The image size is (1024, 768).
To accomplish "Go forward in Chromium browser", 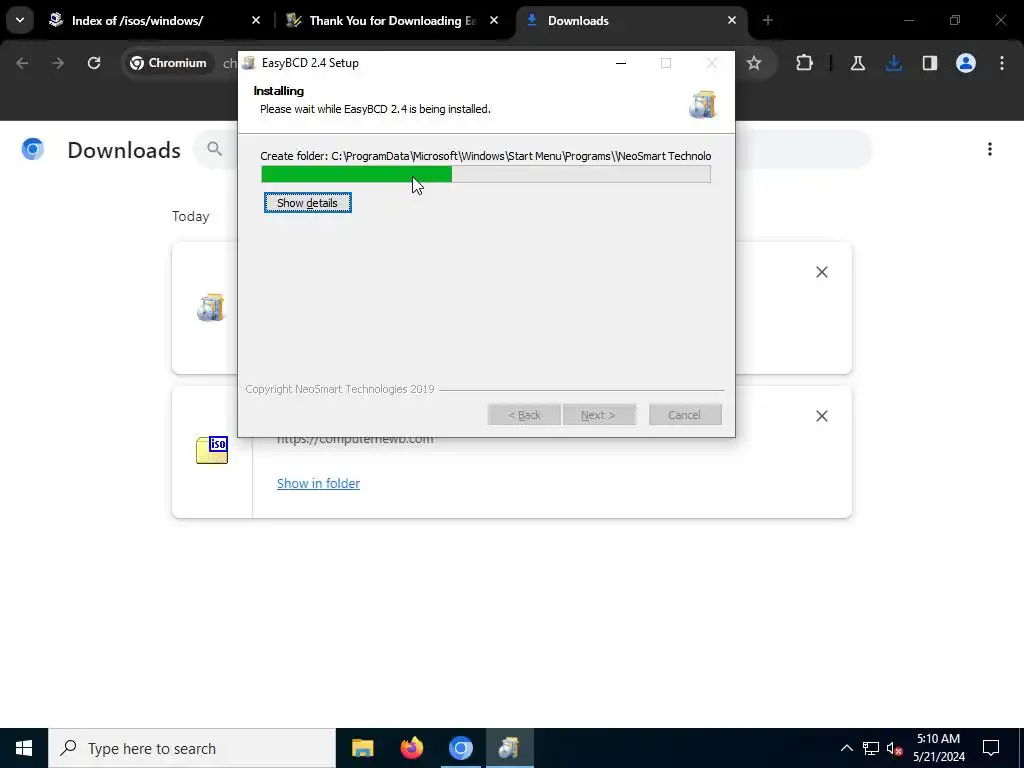I will click(58, 63).
